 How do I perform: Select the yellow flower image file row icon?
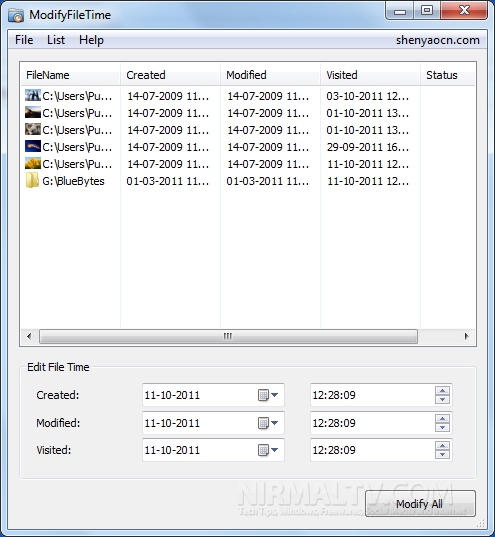click(x=33, y=163)
